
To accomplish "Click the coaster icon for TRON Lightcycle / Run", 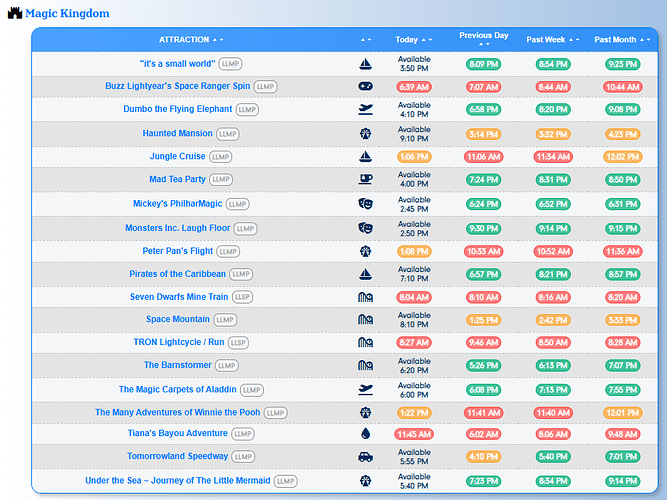I will pos(365,342).
